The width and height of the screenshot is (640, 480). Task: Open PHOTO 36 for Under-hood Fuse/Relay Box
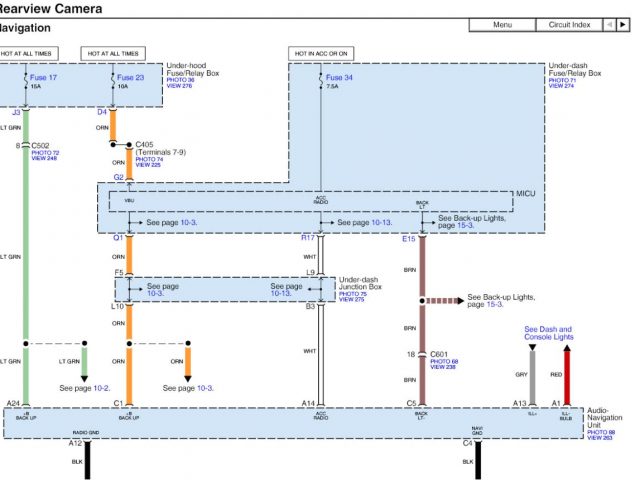coord(182,80)
